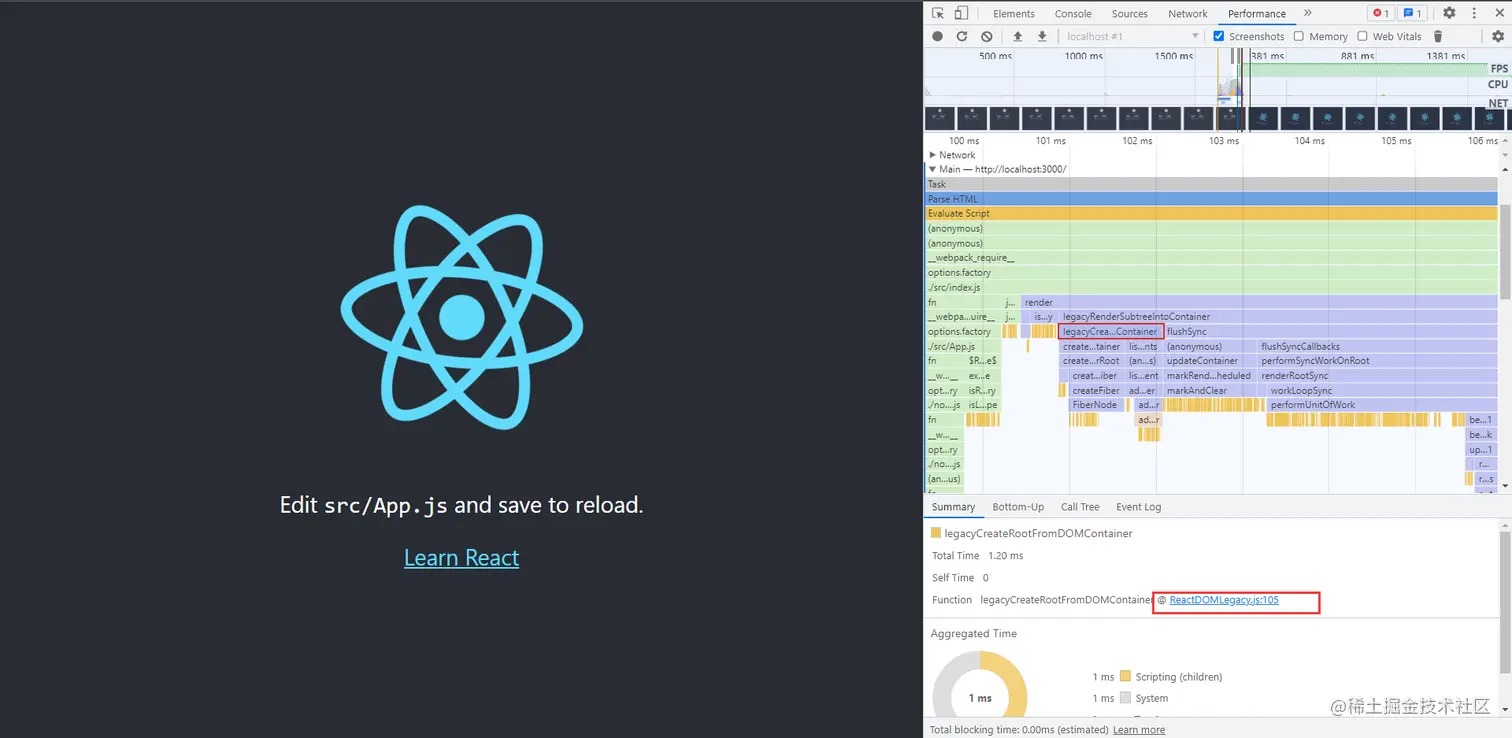The height and width of the screenshot is (738, 1512).
Task: Select the performUnitOfWork flame bar
Action: click(x=1383, y=405)
